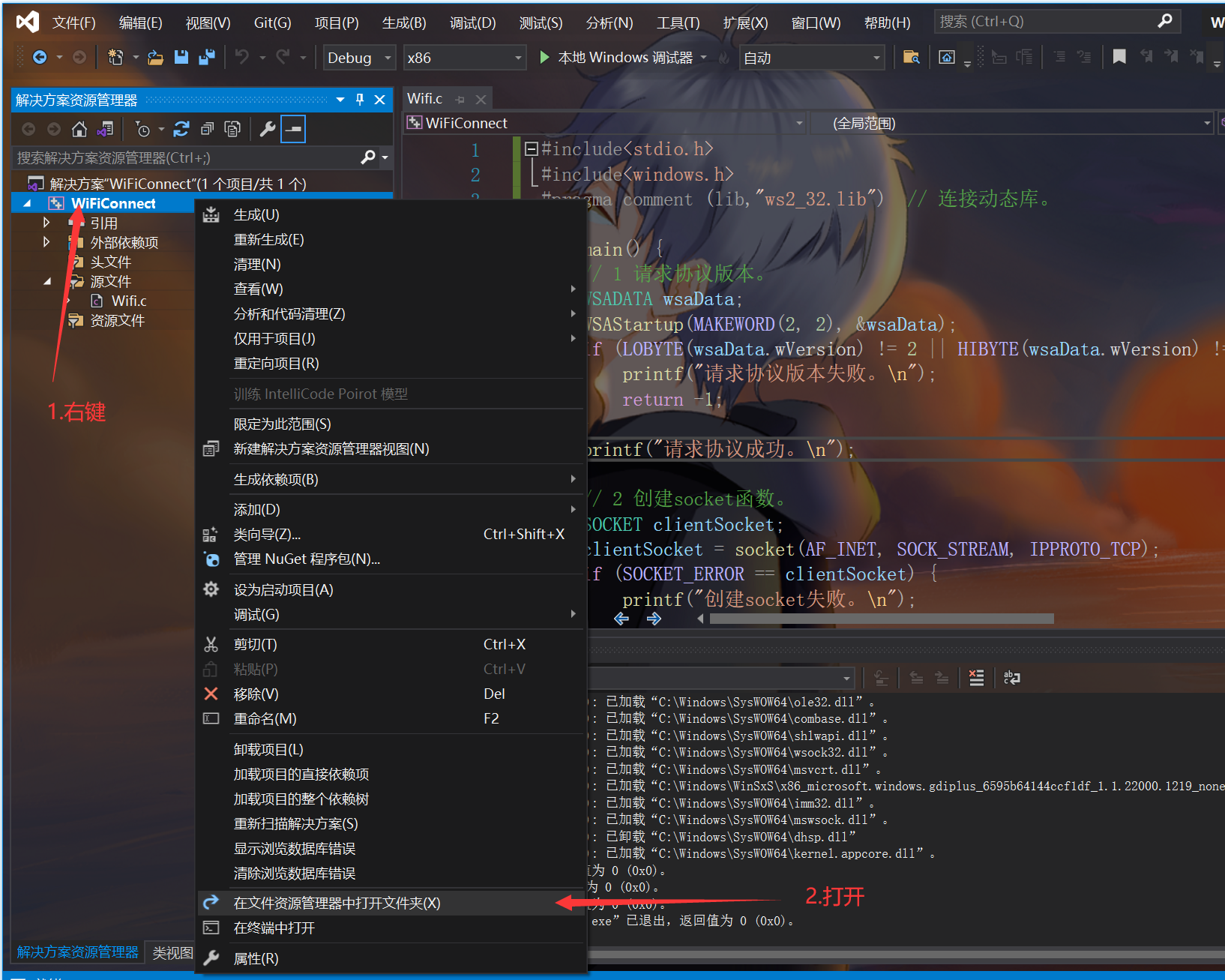The height and width of the screenshot is (980, 1225).
Task: Toggle the Preview Selected Items button
Action: (x=293, y=129)
